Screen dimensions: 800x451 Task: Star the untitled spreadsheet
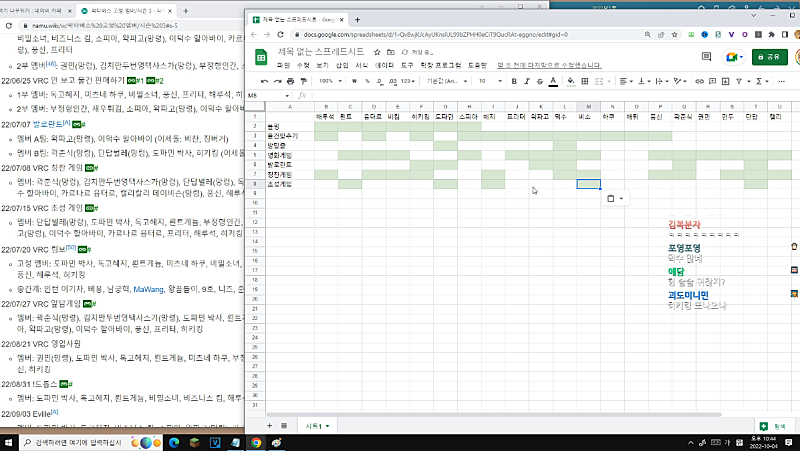click(377, 52)
